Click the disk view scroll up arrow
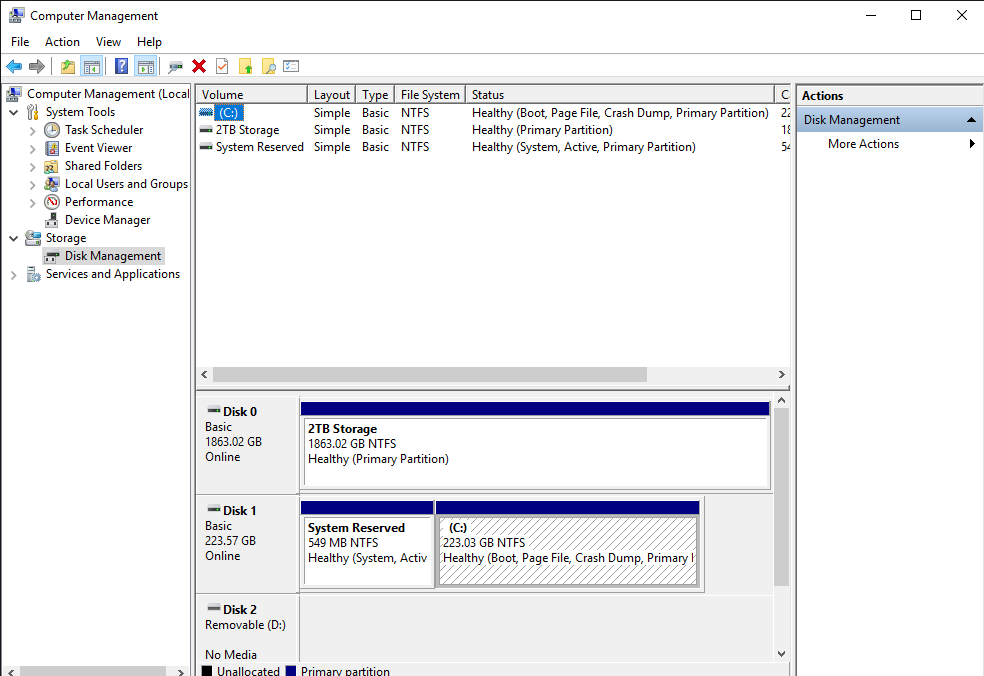The width and height of the screenshot is (984, 676). 781,400
